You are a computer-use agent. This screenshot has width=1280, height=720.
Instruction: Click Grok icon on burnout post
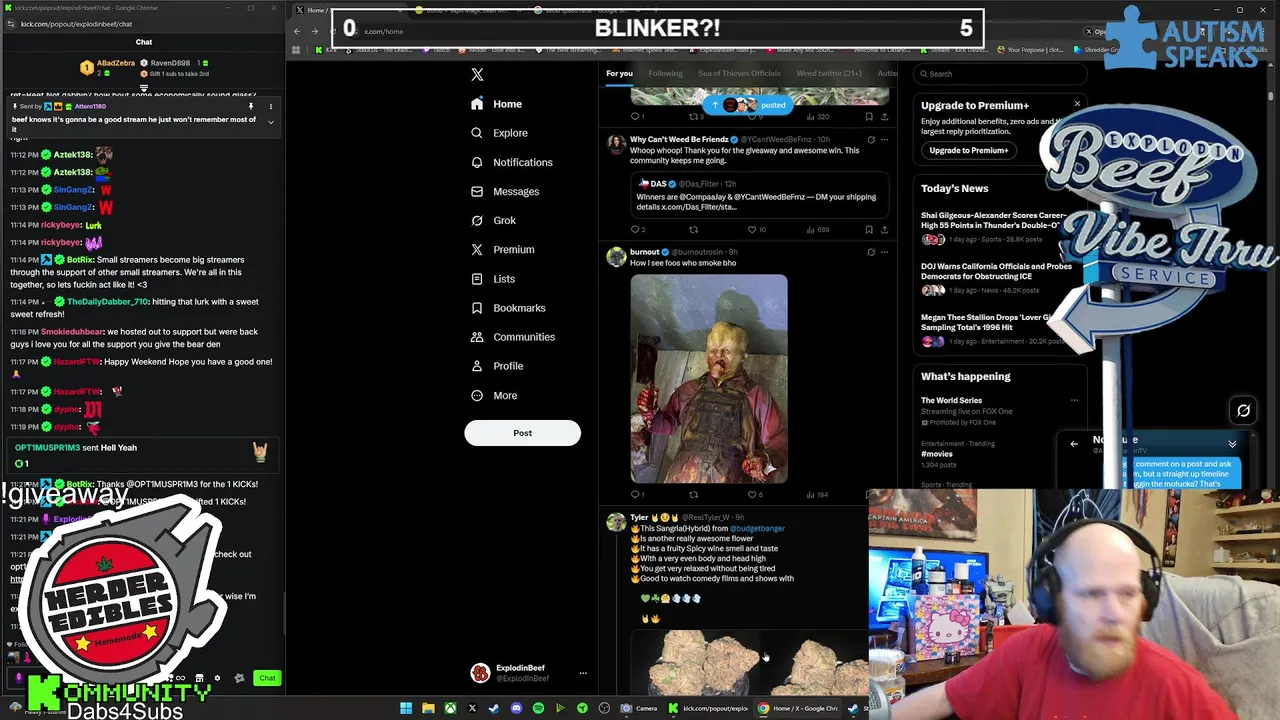(x=870, y=252)
